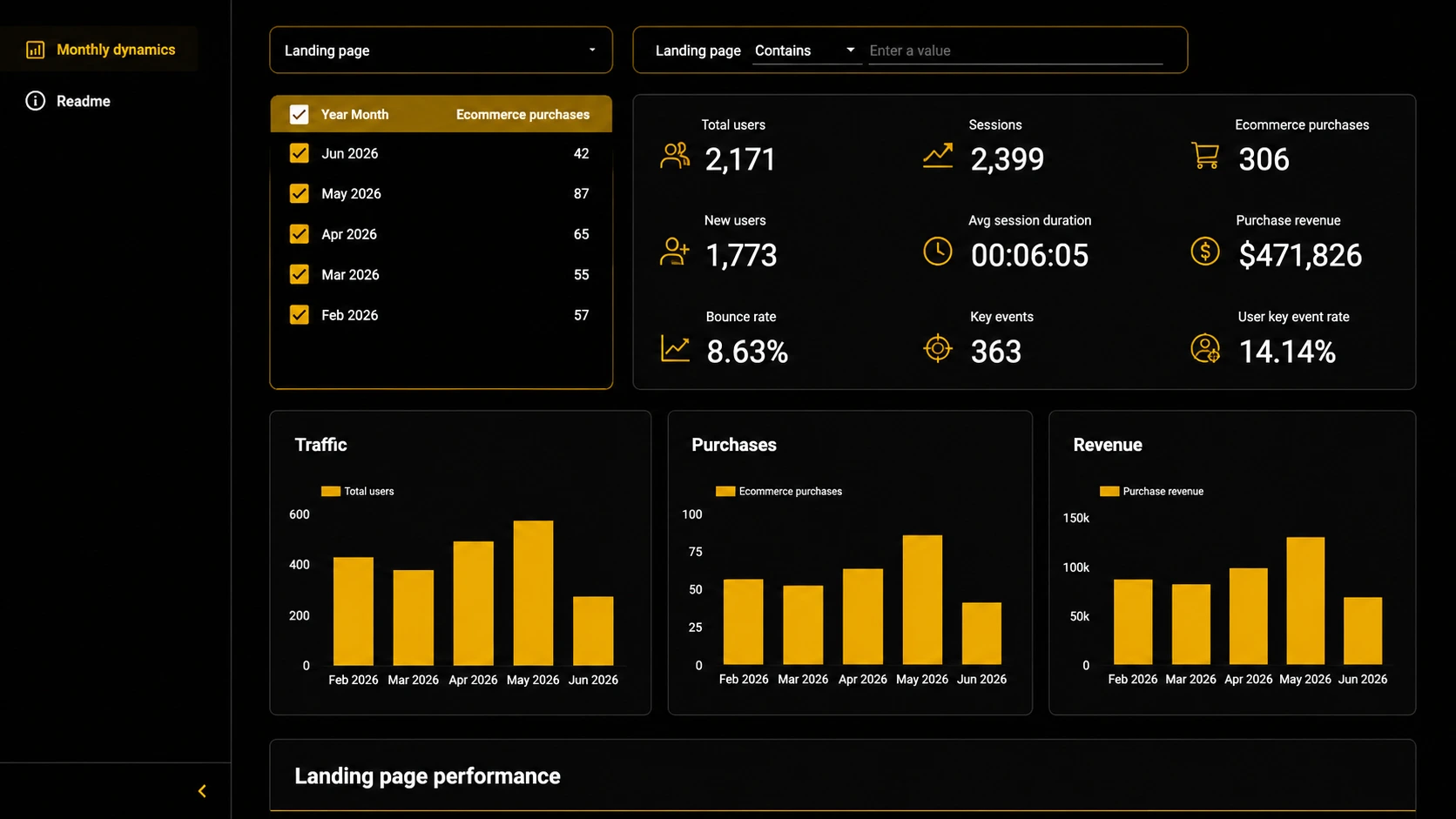Click the Sessions value 2,399
The width and height of the screenshot is (1456, 819).
pos(1007,159)
